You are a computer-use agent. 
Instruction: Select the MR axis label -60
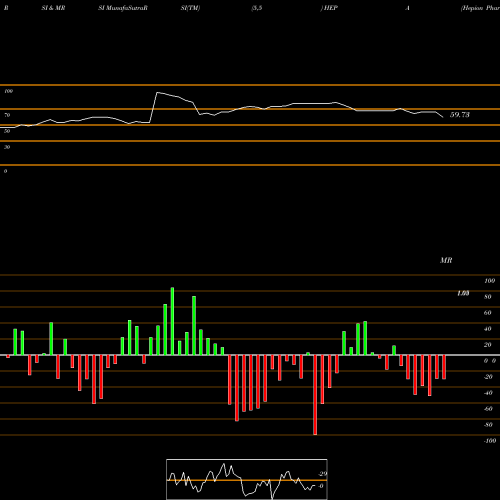click(x=488, y=409)
